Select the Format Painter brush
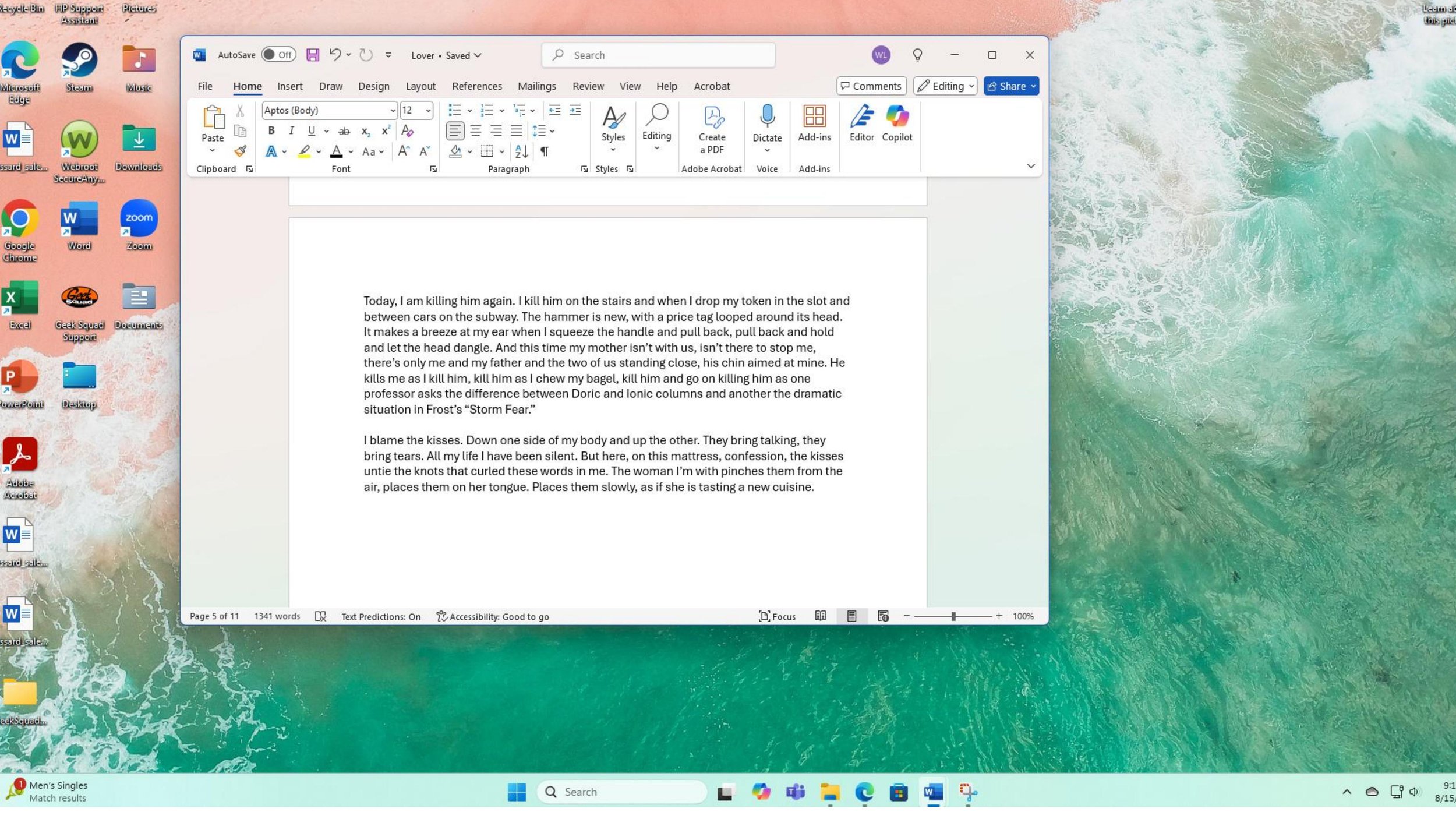1456x819 pixels. pos(240,151)
